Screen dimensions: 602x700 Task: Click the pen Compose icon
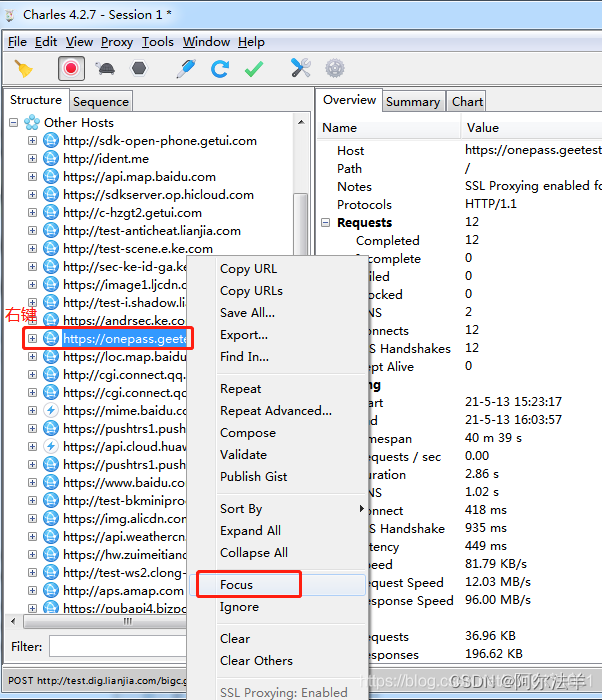(x=186, y=68)
